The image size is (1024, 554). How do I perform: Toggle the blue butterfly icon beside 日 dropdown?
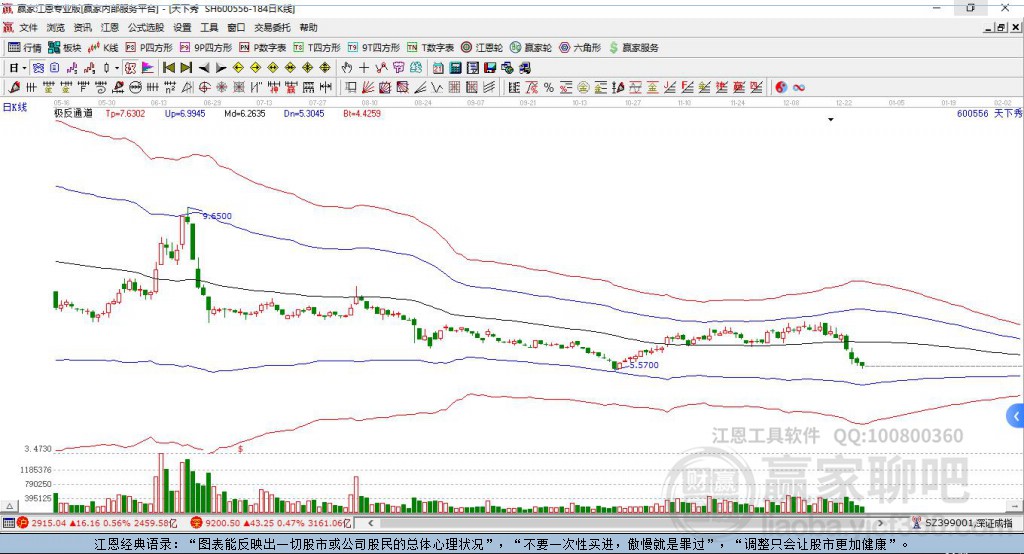click(39, 68)
